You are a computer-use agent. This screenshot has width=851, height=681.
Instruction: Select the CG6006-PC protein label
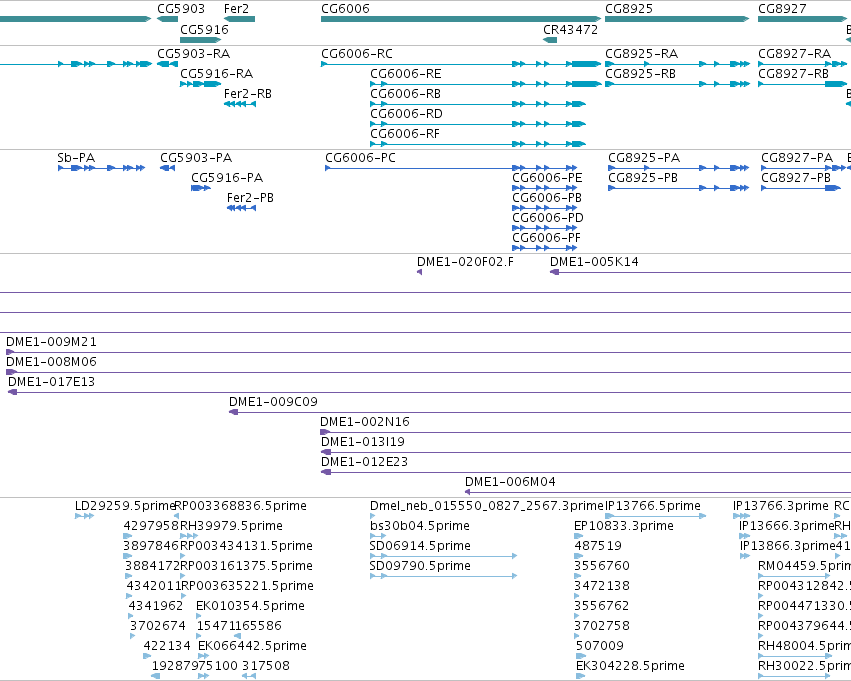(x=360, y=158)
